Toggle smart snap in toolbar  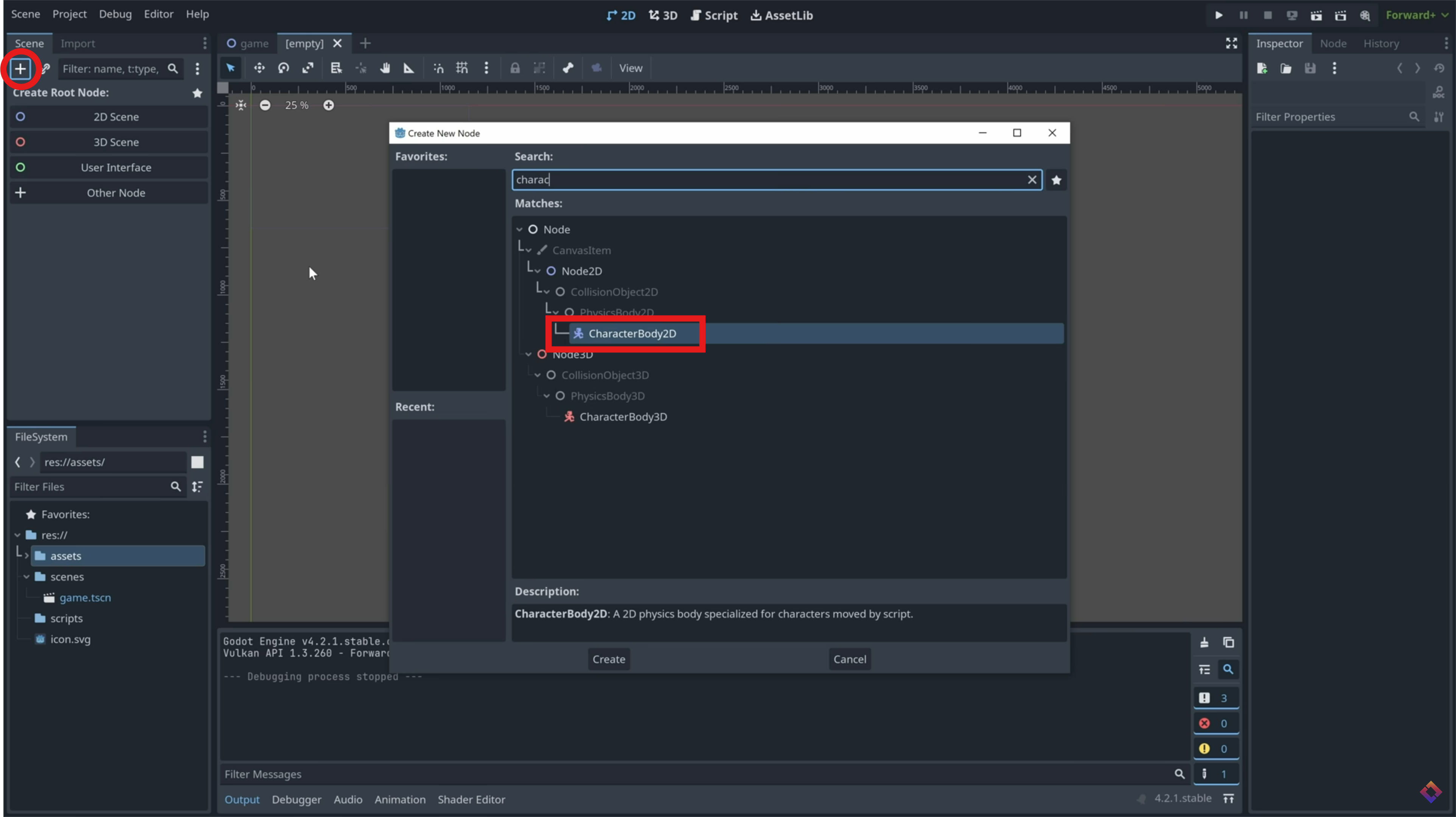pyautogui.click(x=438, y=68)
